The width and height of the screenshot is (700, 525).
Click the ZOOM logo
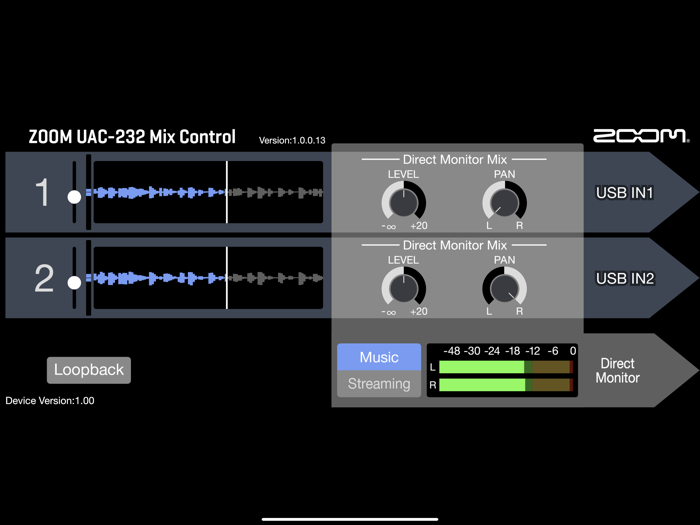[x=641, y=136]
